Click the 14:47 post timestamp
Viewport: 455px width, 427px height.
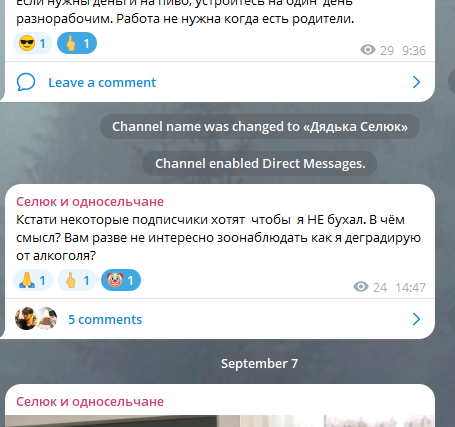tap(410, 287)
